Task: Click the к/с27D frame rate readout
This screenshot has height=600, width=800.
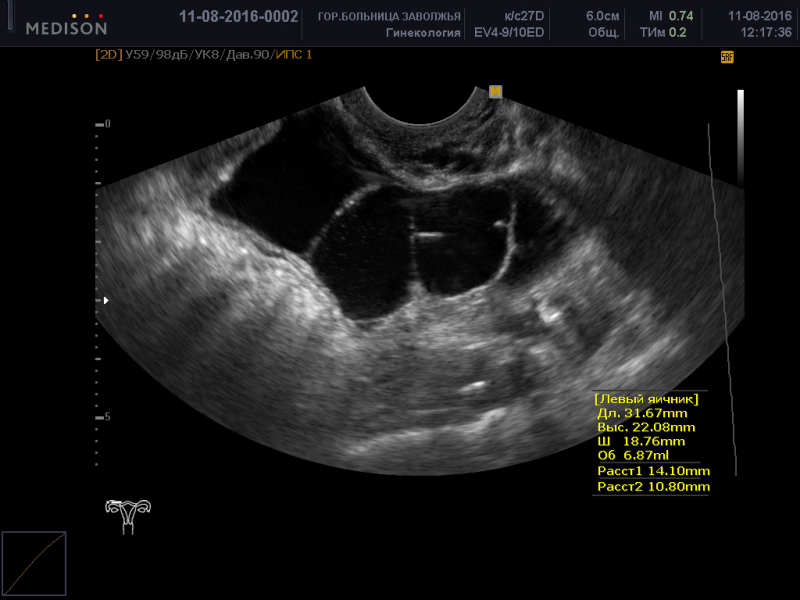Action: [524, 16]
